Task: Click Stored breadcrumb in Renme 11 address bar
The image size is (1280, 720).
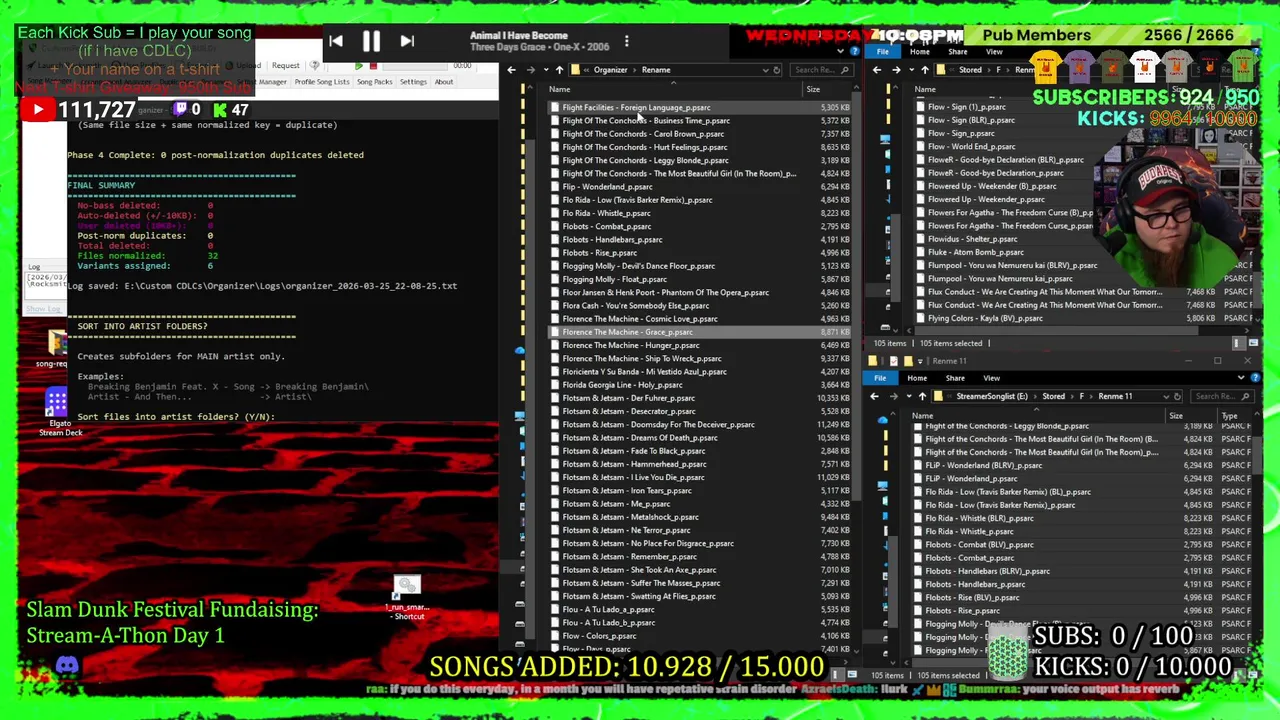Action: (1053, 396)
